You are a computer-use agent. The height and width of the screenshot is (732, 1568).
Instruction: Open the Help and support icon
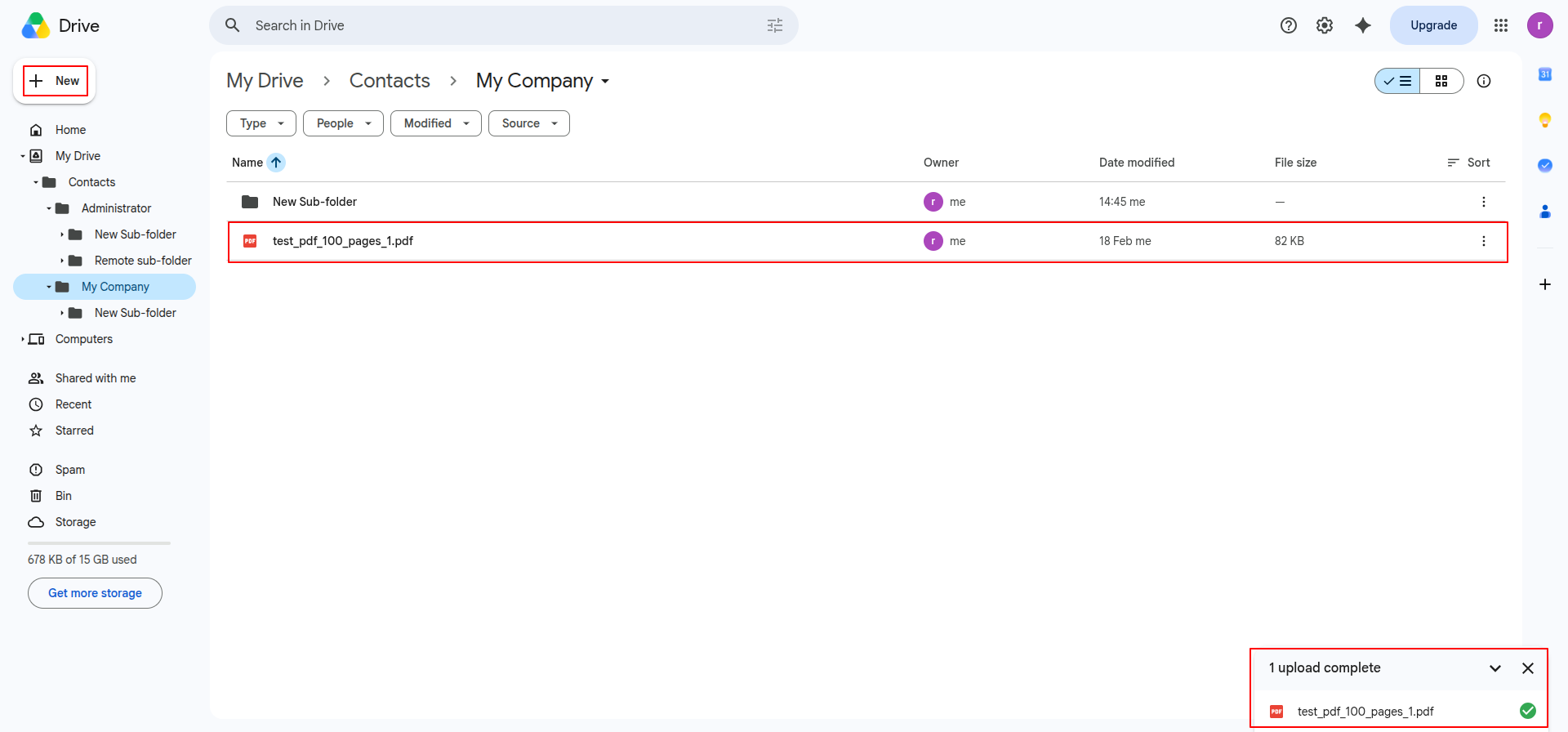point(1289,25)
